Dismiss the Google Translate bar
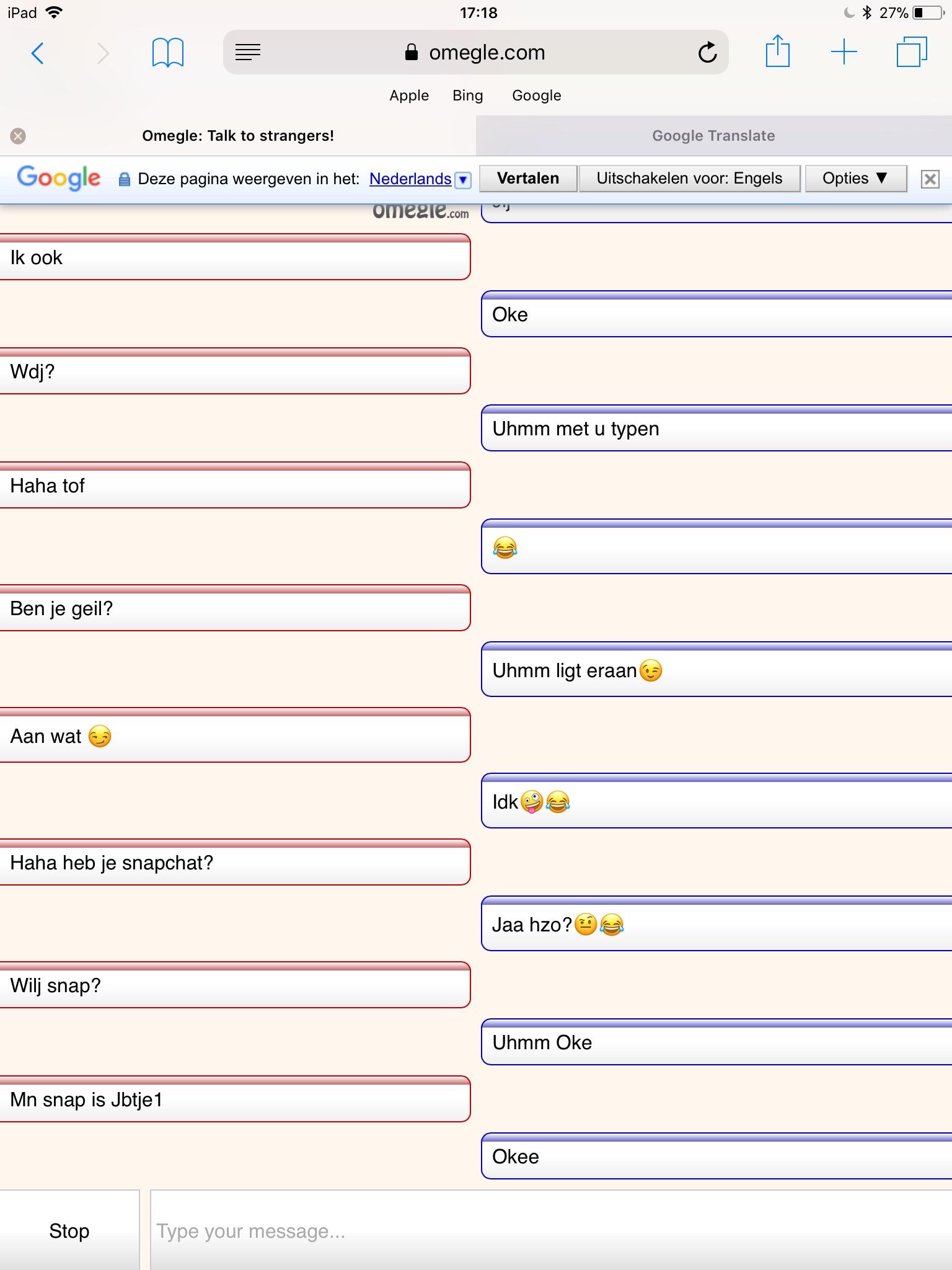The width and height of the screenshot is (952, 1270). (930, 179)
